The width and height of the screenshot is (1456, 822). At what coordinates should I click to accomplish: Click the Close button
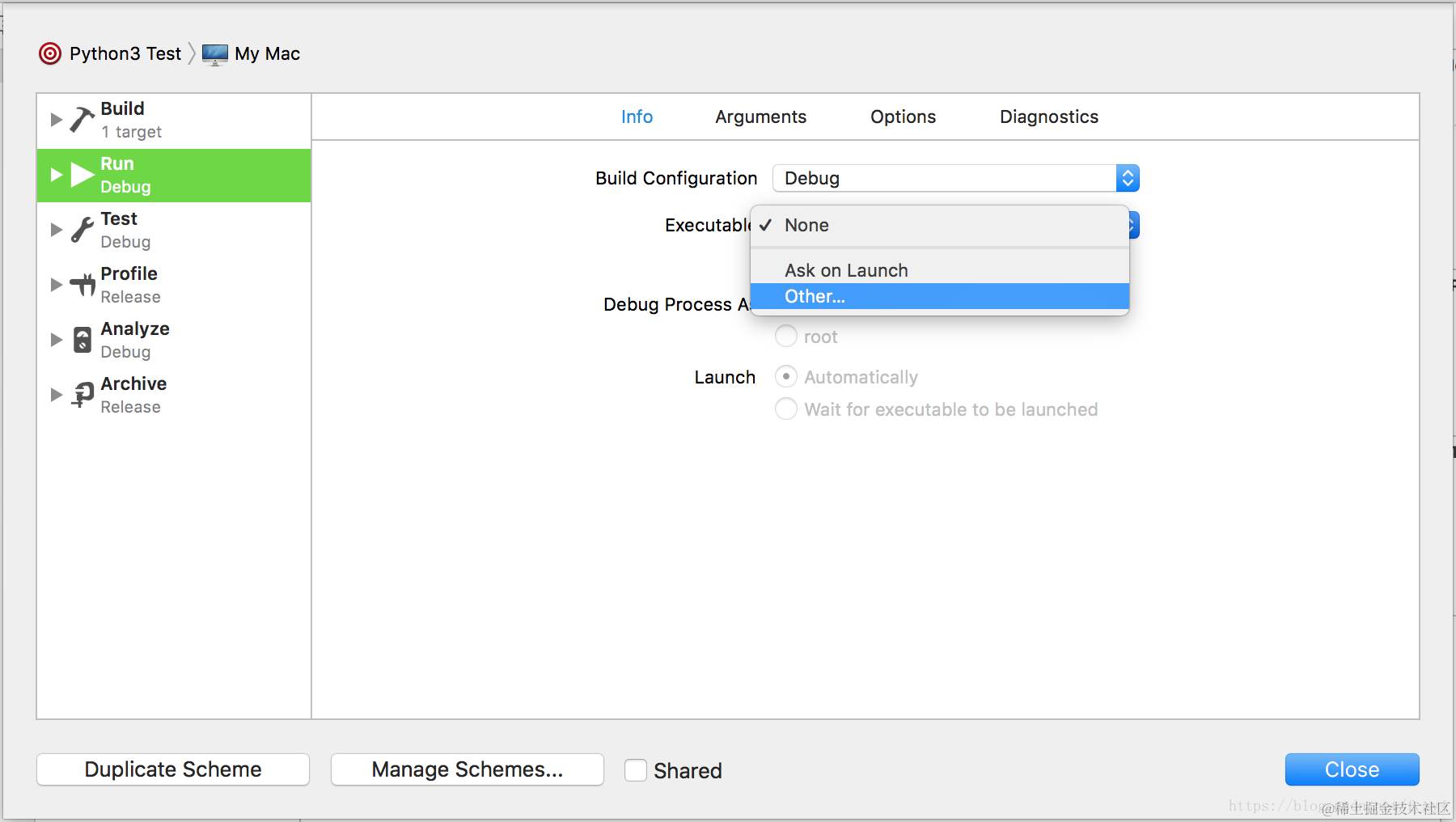1352,769
